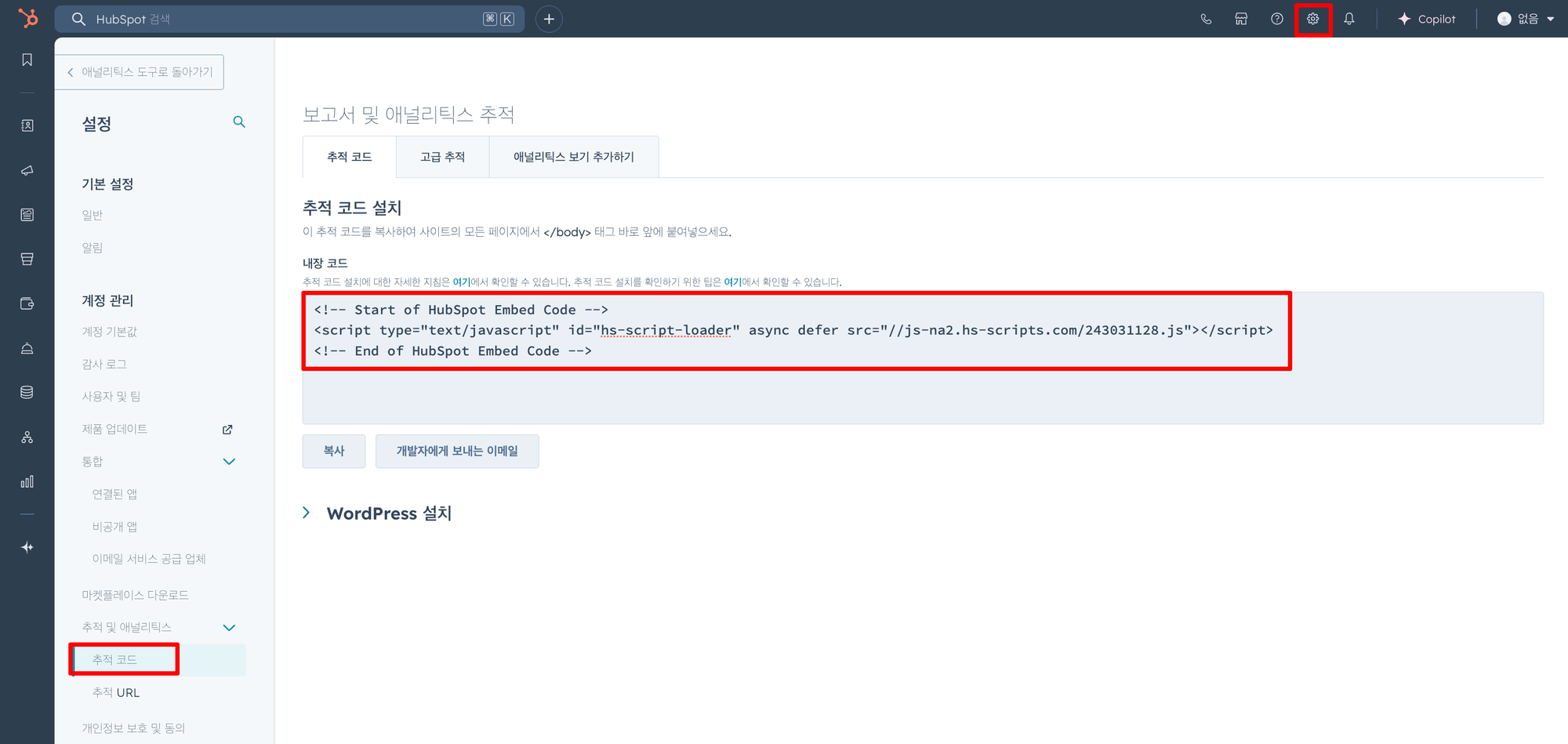1568x744 pixels.
Task: Click second 여기 link about verification tips
Action: (x=732, y=282)
